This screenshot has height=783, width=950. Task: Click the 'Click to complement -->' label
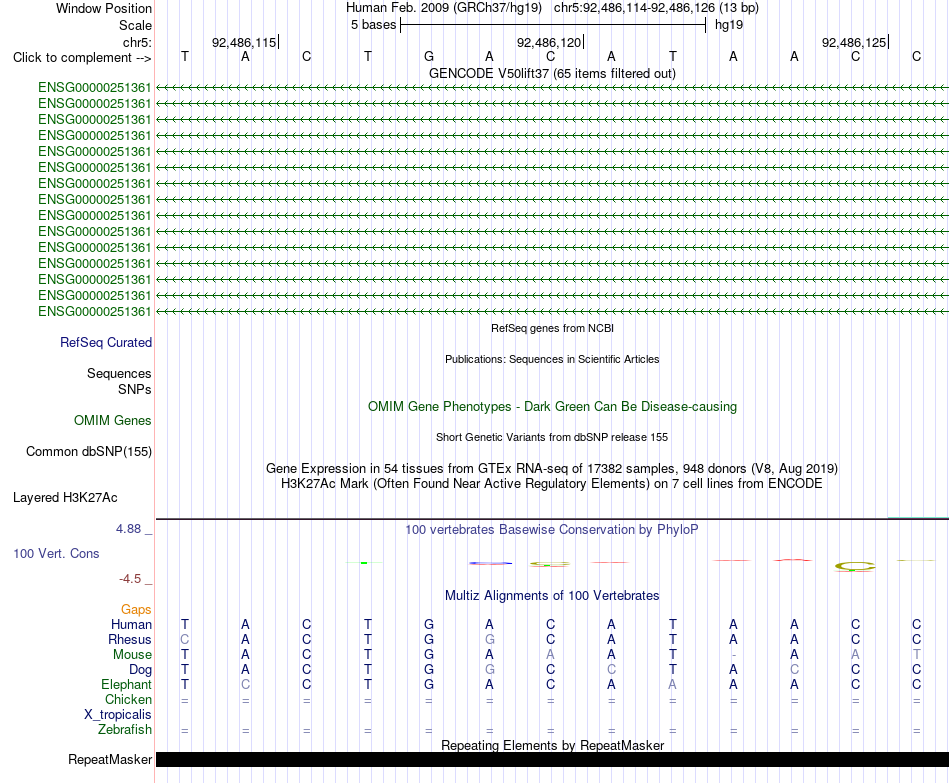coord(82,58)
